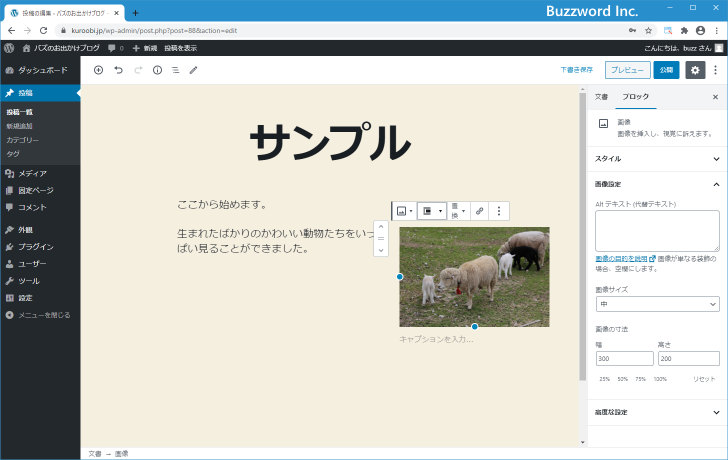
Task: Open the image size dropdown
Action: [x=656, y=304]
